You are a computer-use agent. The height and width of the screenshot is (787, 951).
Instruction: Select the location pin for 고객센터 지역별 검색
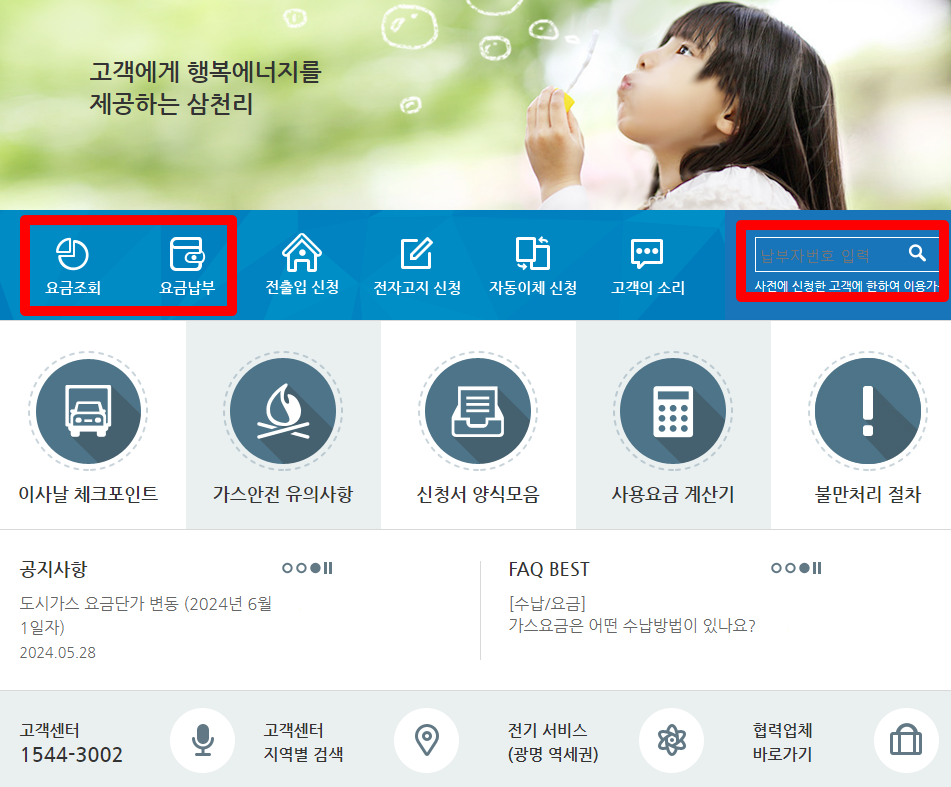[x=426, y=741]
